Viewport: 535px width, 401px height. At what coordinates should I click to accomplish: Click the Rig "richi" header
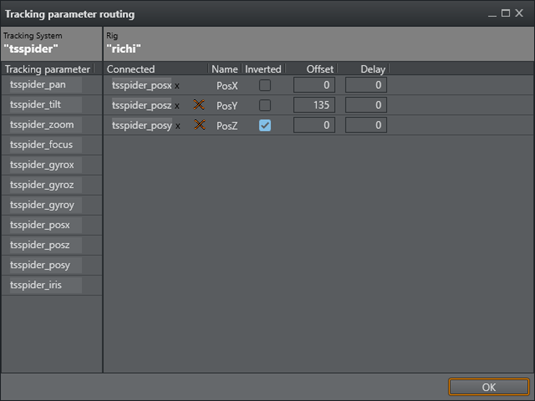(x=319, y=44)
